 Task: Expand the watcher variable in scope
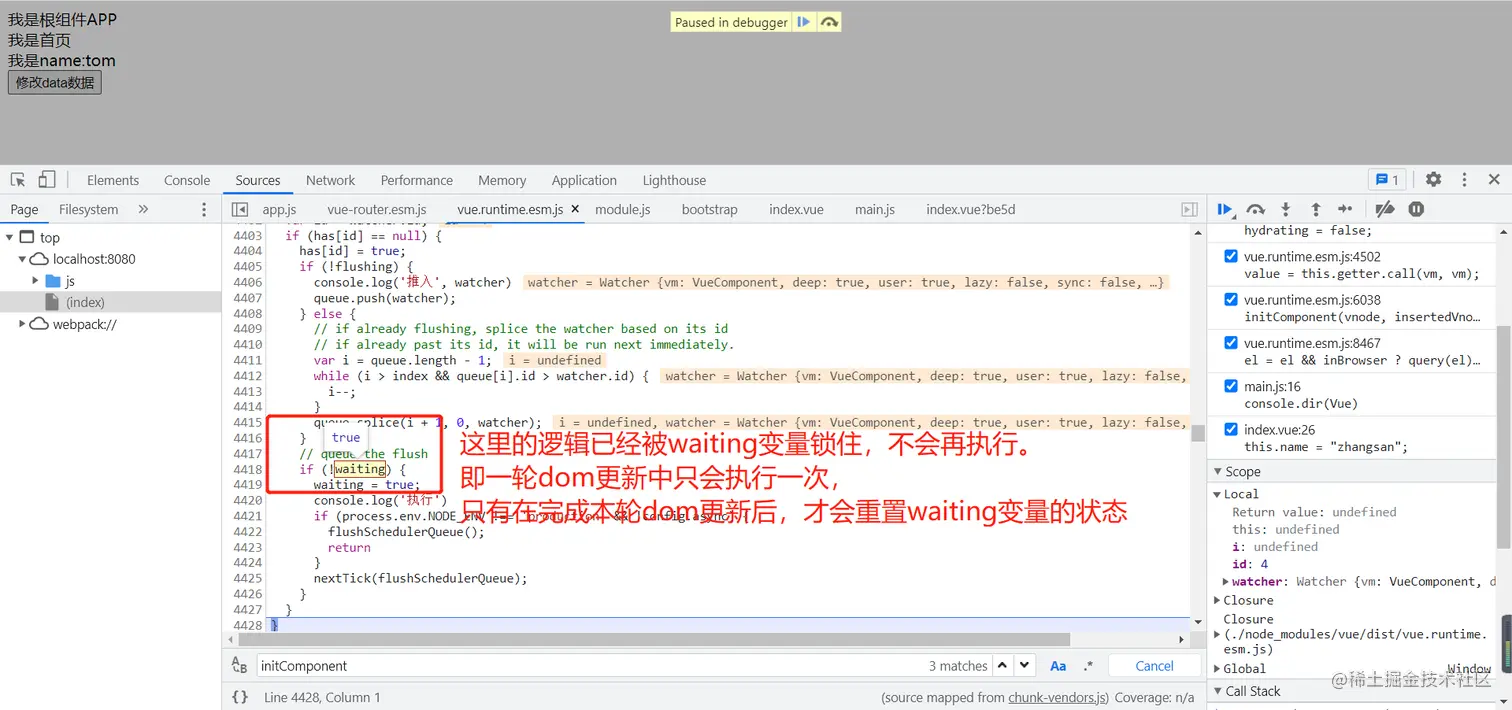[x=1225, y=581]
